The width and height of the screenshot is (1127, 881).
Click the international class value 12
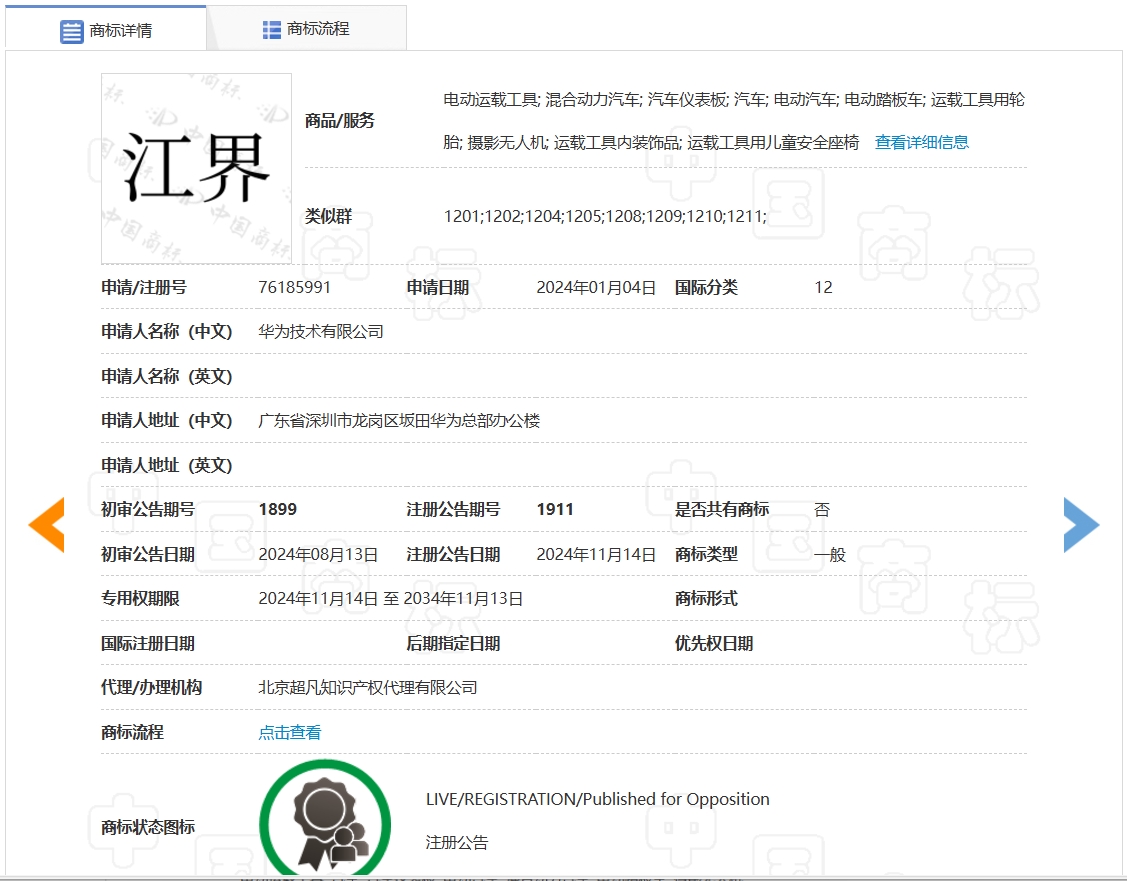(822, 287)
